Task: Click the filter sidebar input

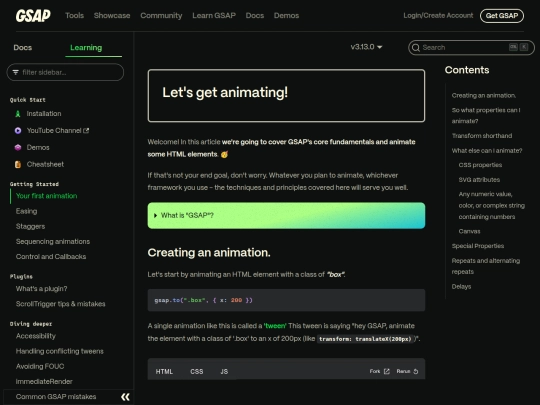Action: (x=65, y=72)
